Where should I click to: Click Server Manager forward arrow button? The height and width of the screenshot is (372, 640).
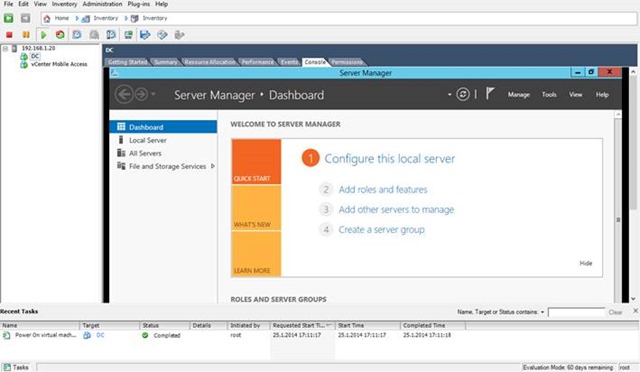click(x=141, y=95)
